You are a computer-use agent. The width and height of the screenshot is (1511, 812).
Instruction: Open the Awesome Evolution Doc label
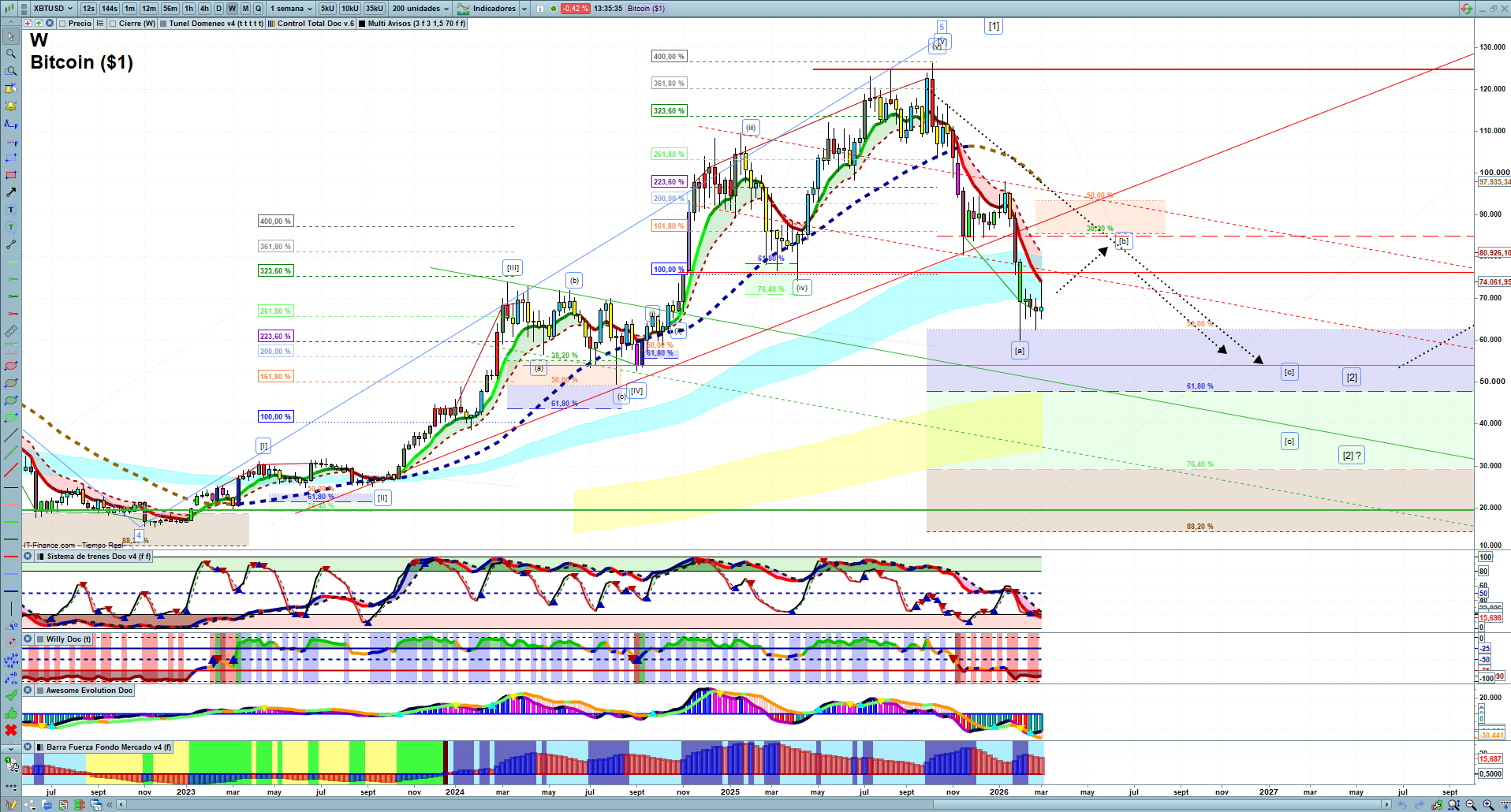tap(85, 691)
